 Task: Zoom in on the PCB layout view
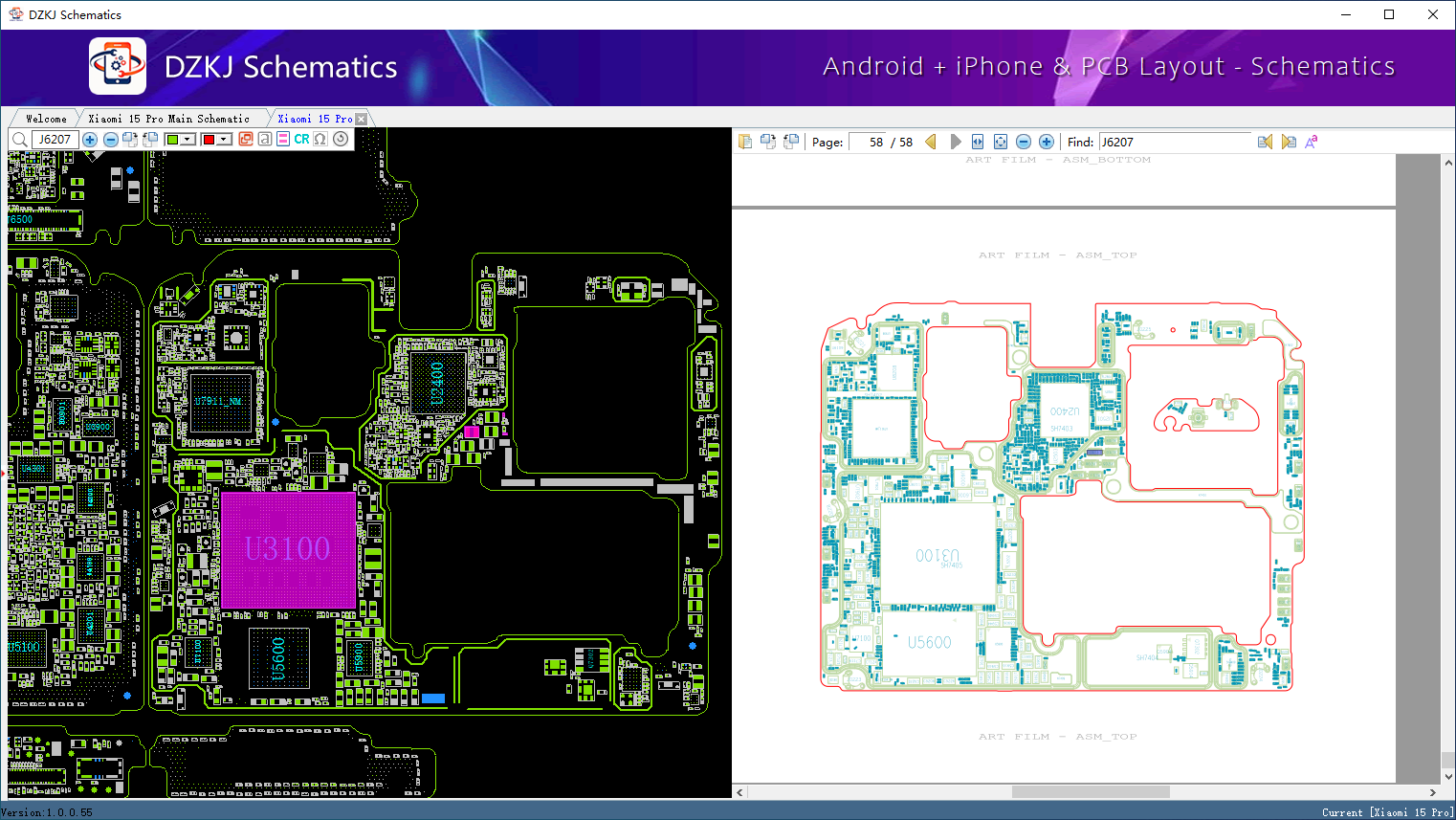click(90, 140)
